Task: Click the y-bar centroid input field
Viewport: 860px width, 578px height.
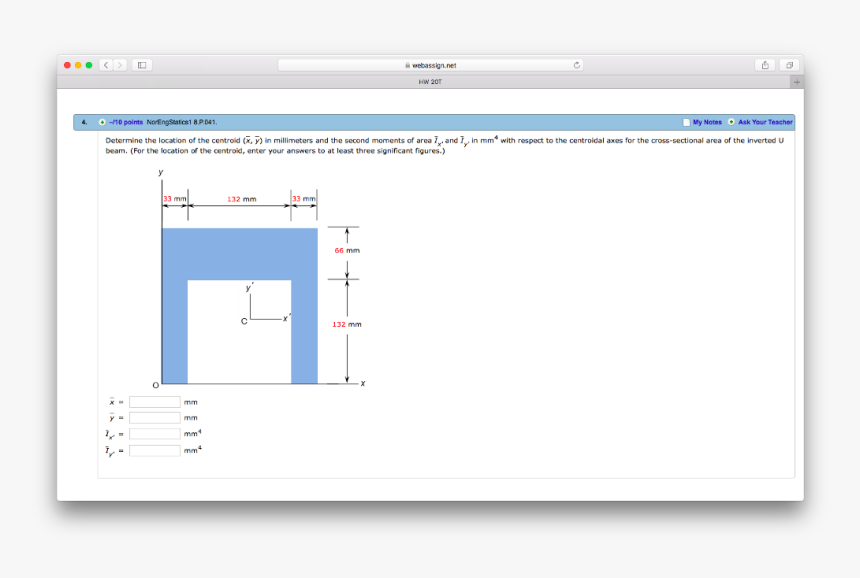Action: tap(154, 417)
